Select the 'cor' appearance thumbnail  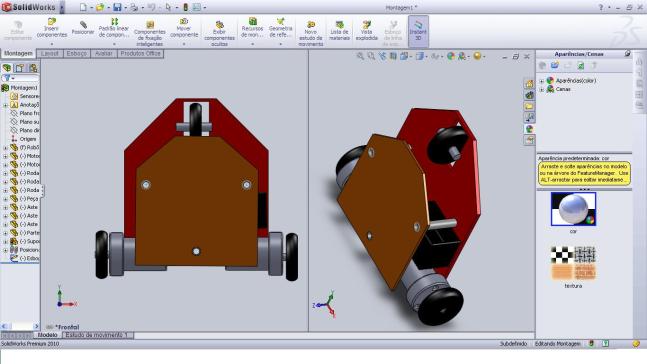click(573, 209)
